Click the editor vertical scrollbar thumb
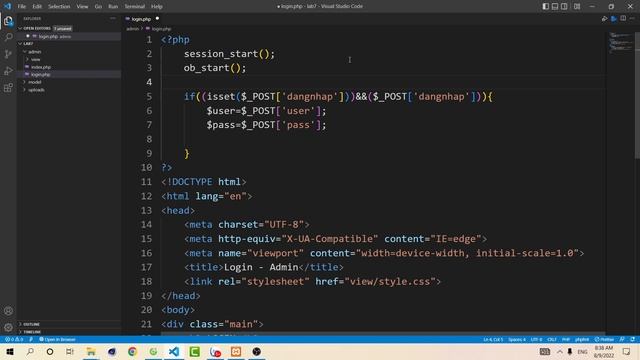 [637, 96]
